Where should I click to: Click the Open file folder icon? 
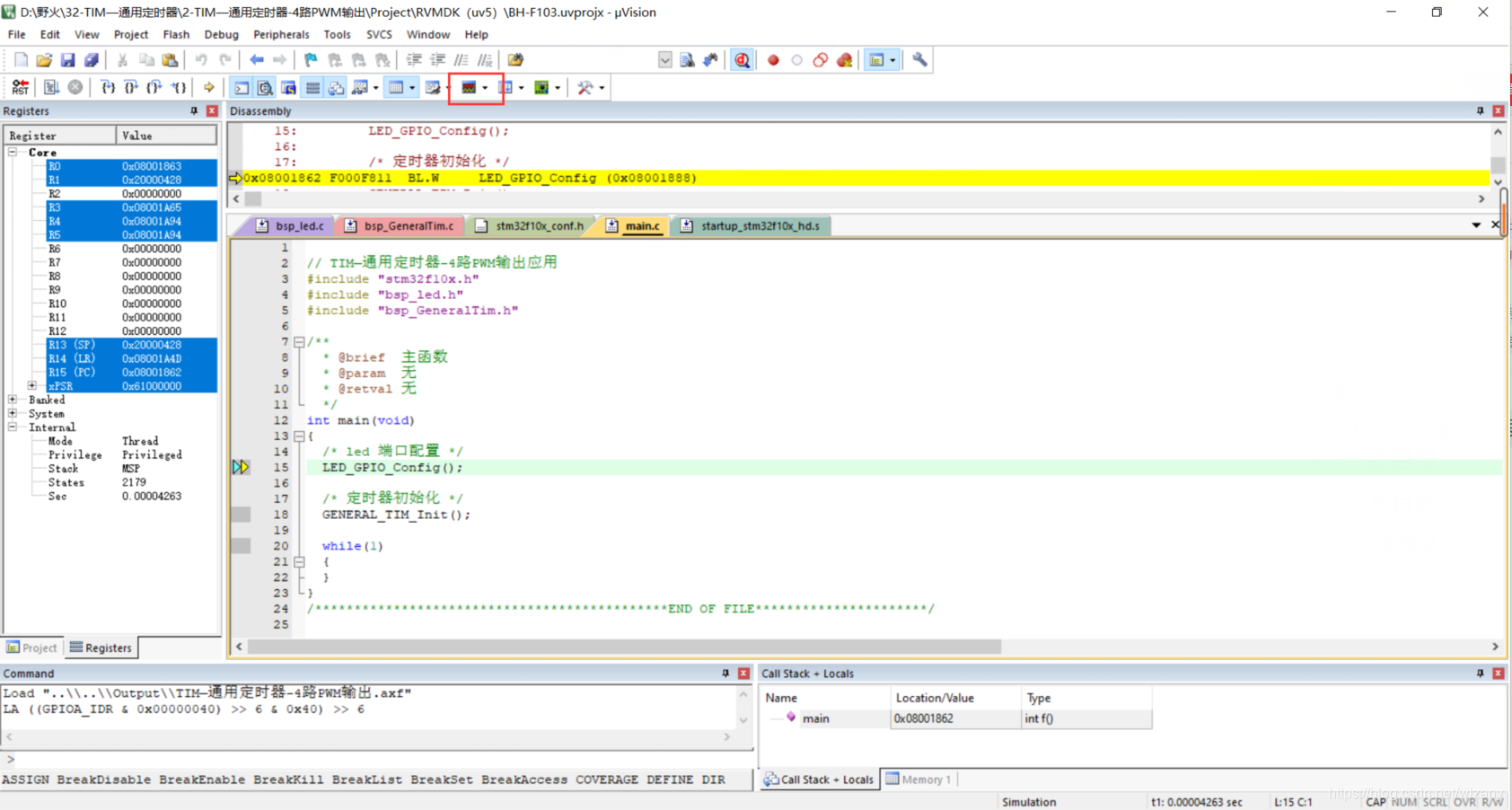click(44, 60)
